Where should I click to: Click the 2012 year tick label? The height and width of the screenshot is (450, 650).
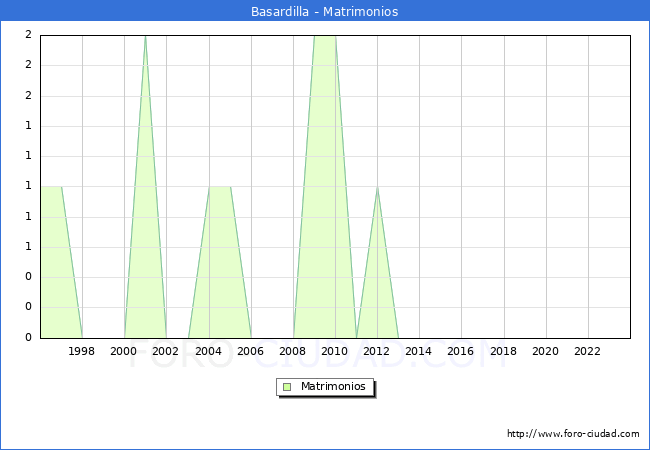tap(377, 351)
